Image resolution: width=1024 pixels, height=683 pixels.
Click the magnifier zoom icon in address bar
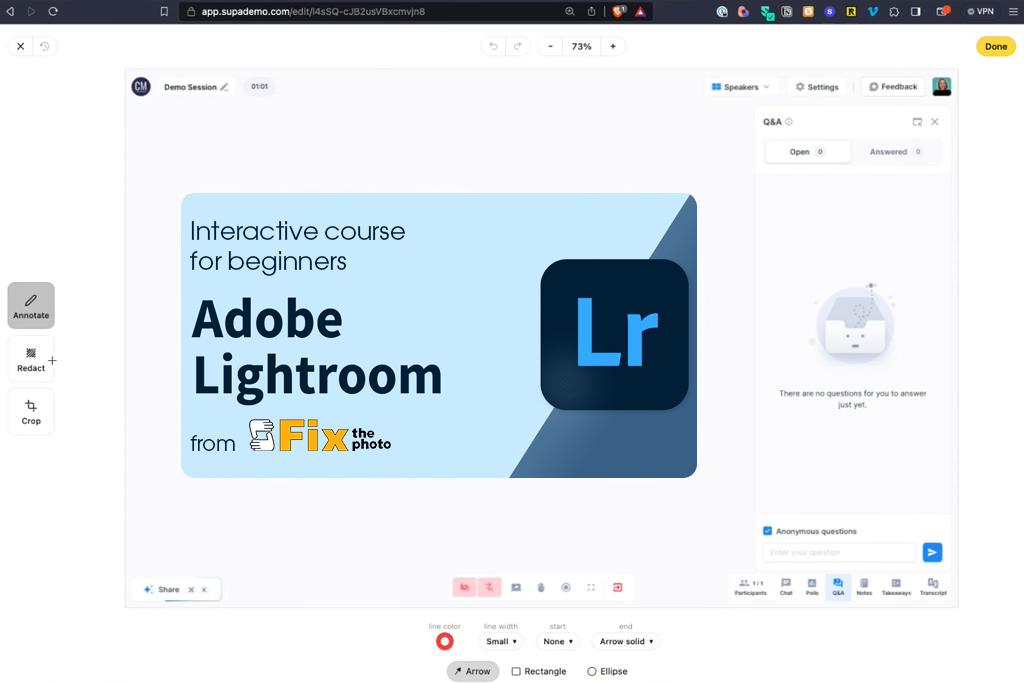(569, 11)
